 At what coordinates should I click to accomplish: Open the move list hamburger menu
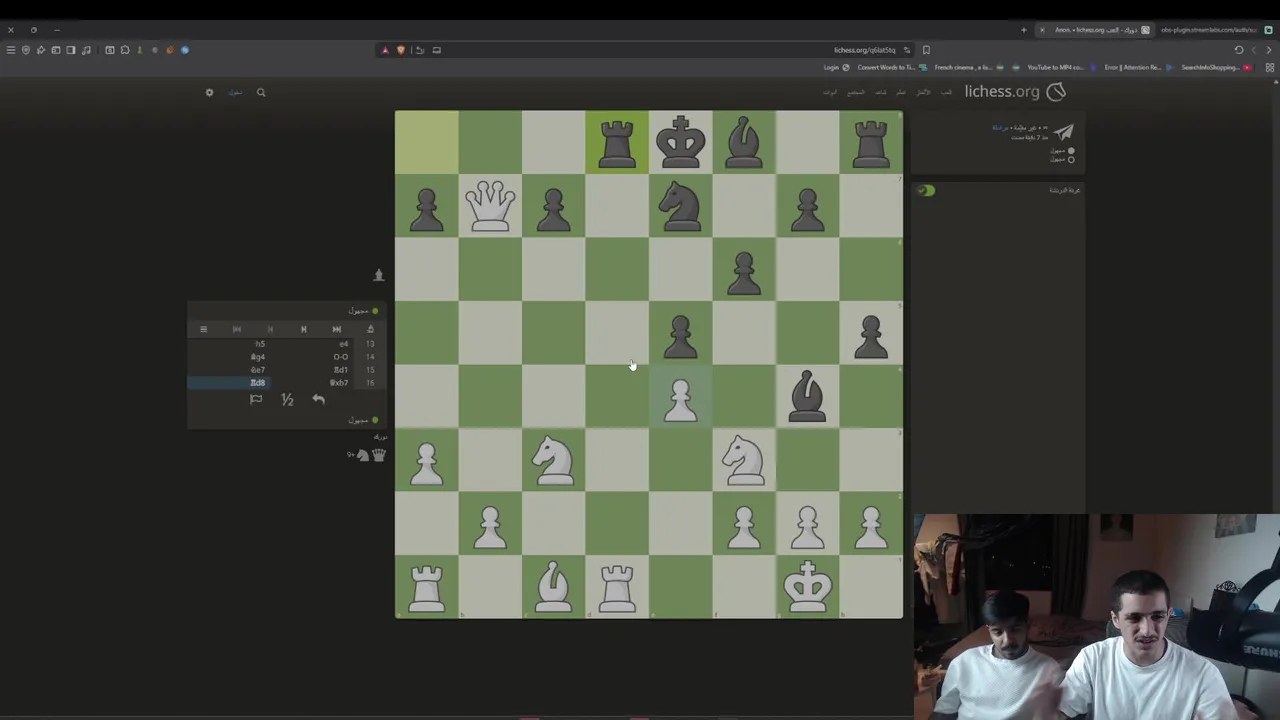click(x=203, y=329)
